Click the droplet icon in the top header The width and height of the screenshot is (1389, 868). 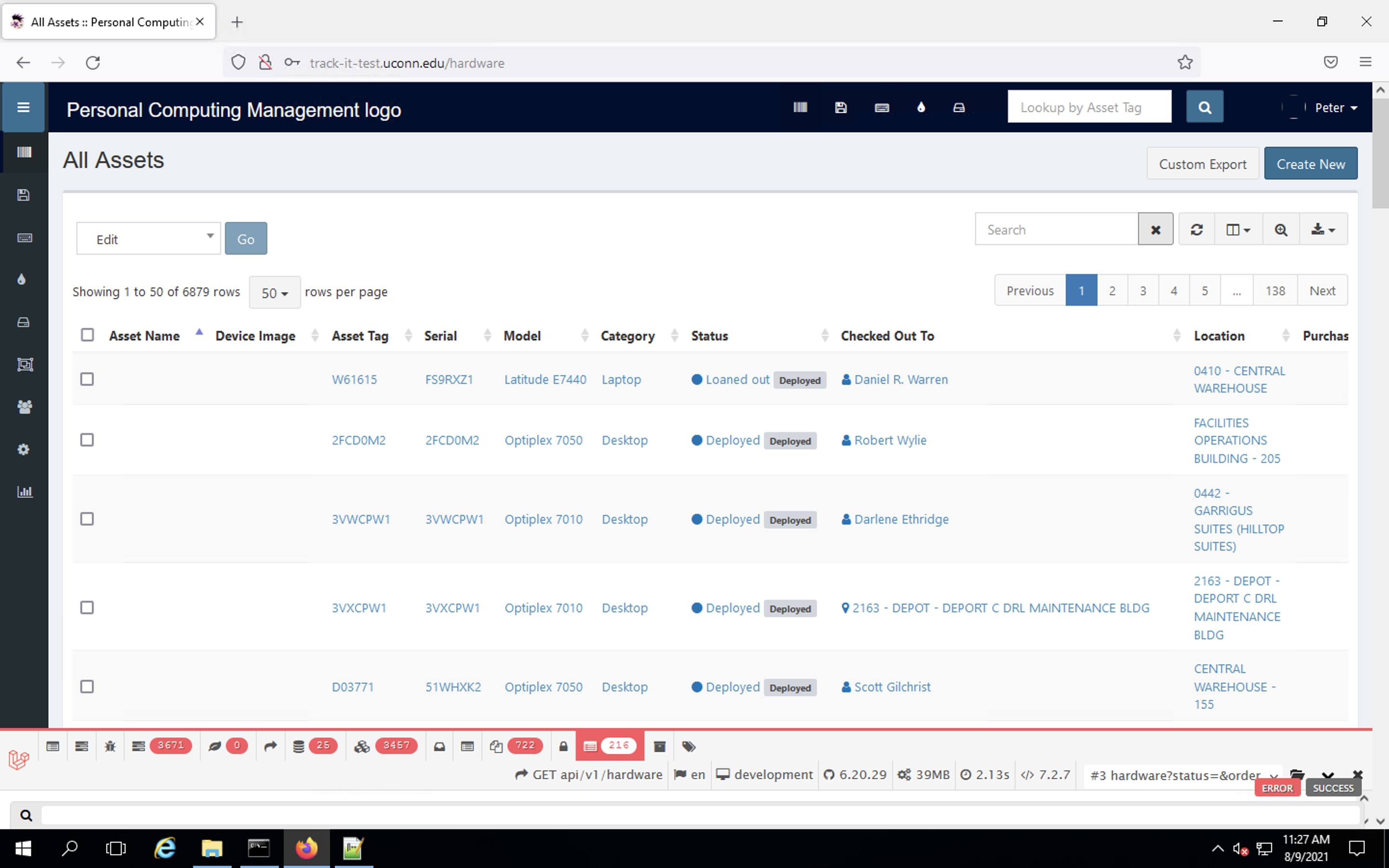click(x=921, y=108)
